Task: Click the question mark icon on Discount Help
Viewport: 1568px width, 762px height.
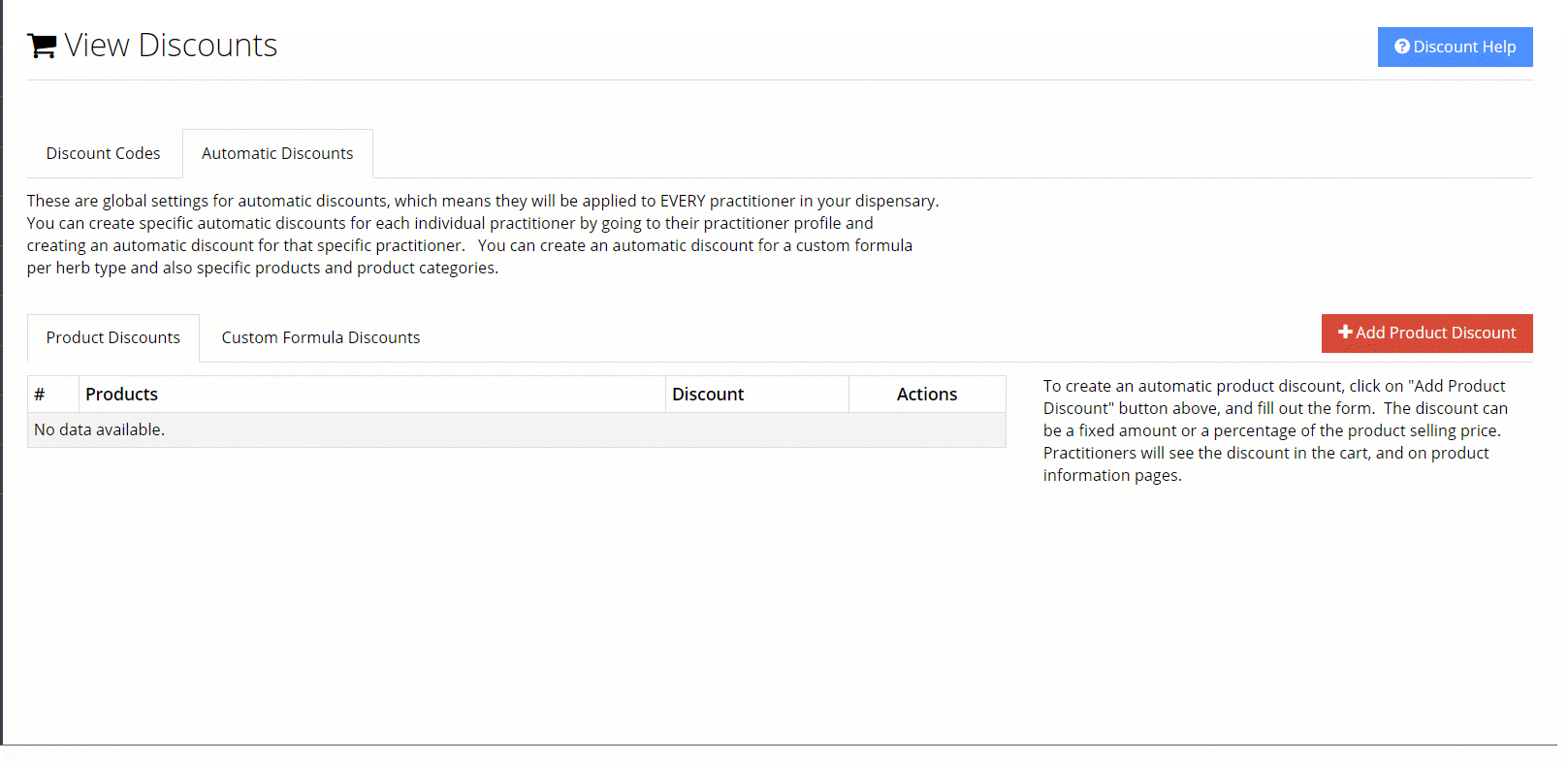Action: [x=1402, y=47]
